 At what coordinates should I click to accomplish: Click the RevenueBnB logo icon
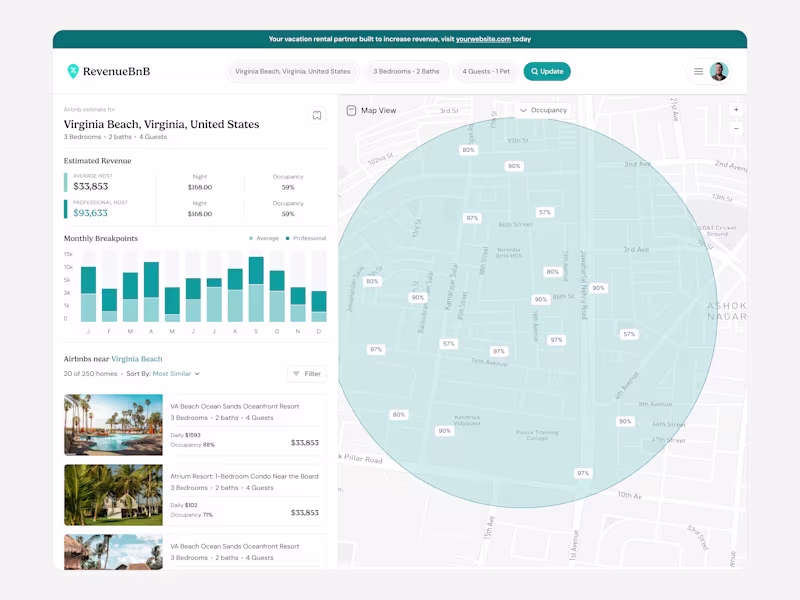(73, 71)
